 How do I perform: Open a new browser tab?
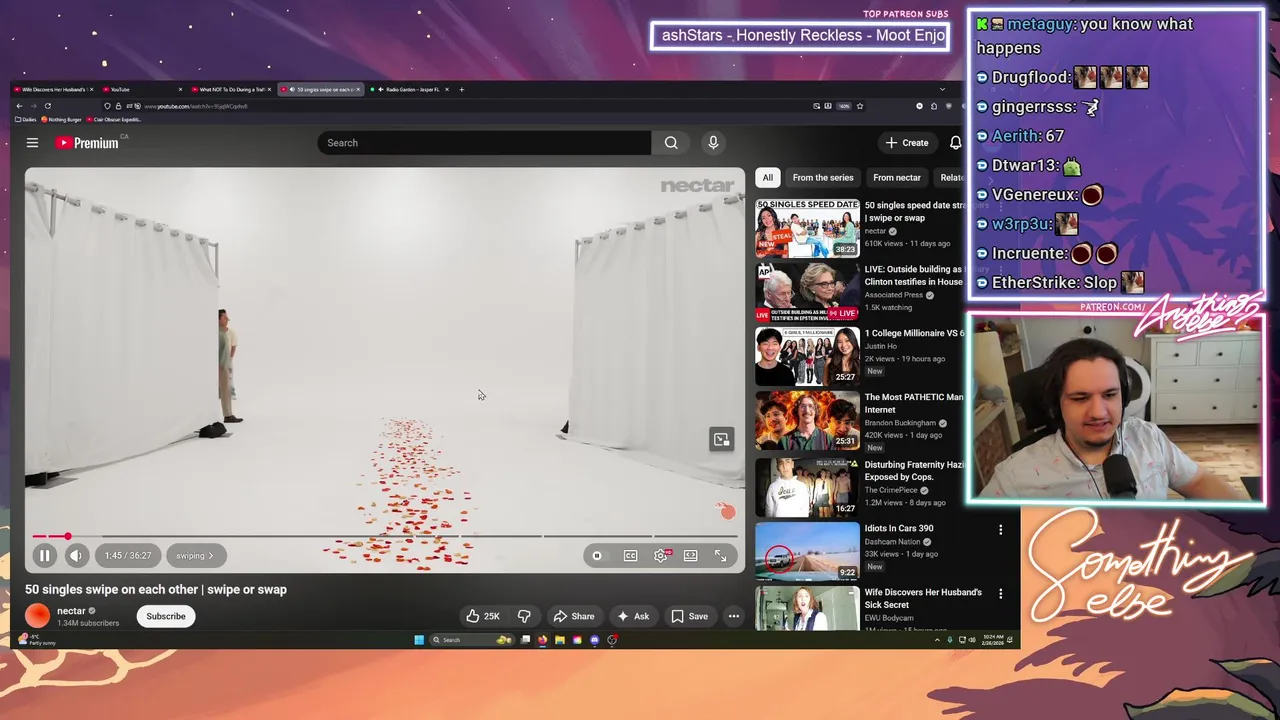pos(461,89)
